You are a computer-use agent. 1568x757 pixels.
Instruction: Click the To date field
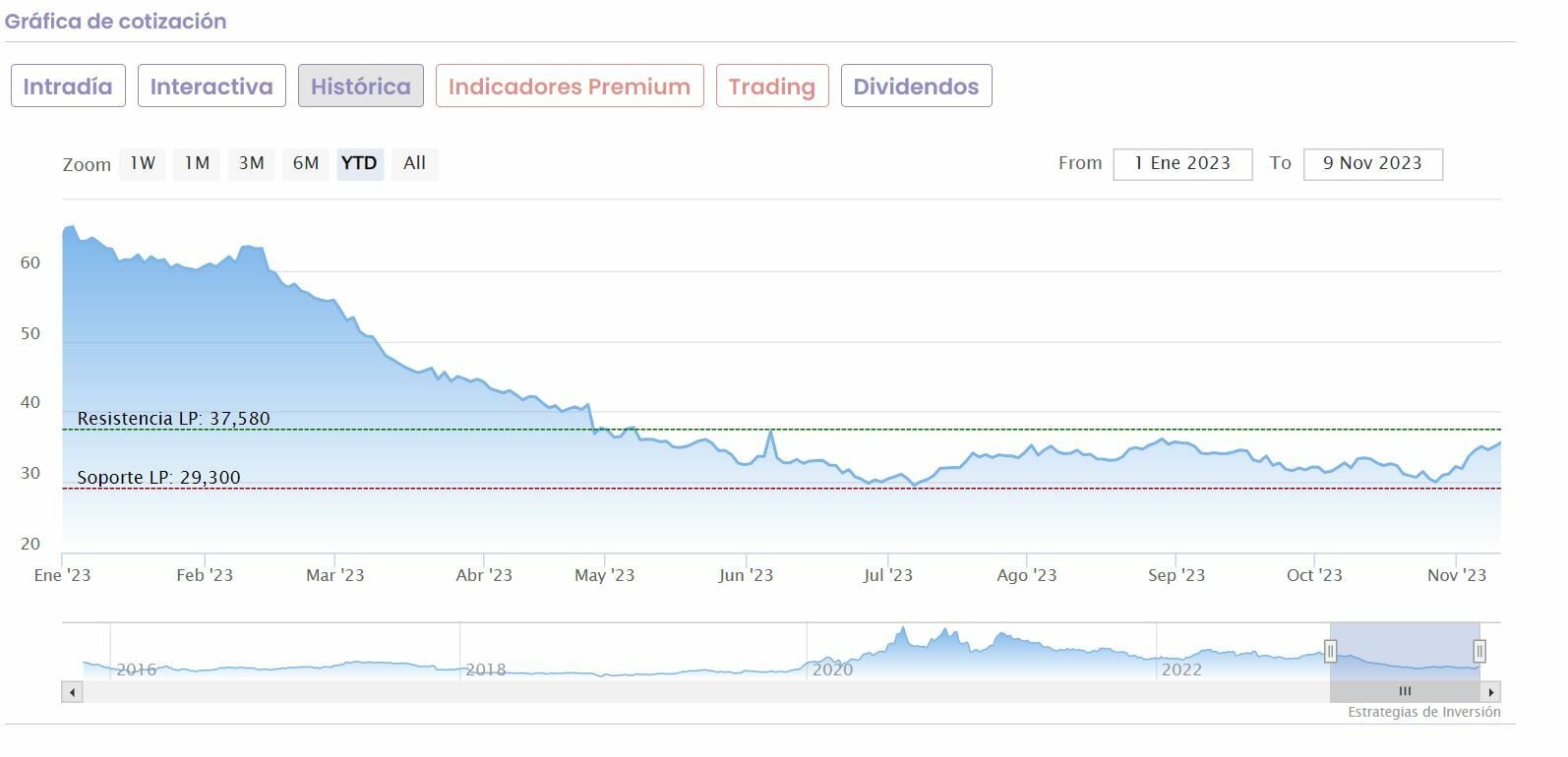1372,164
